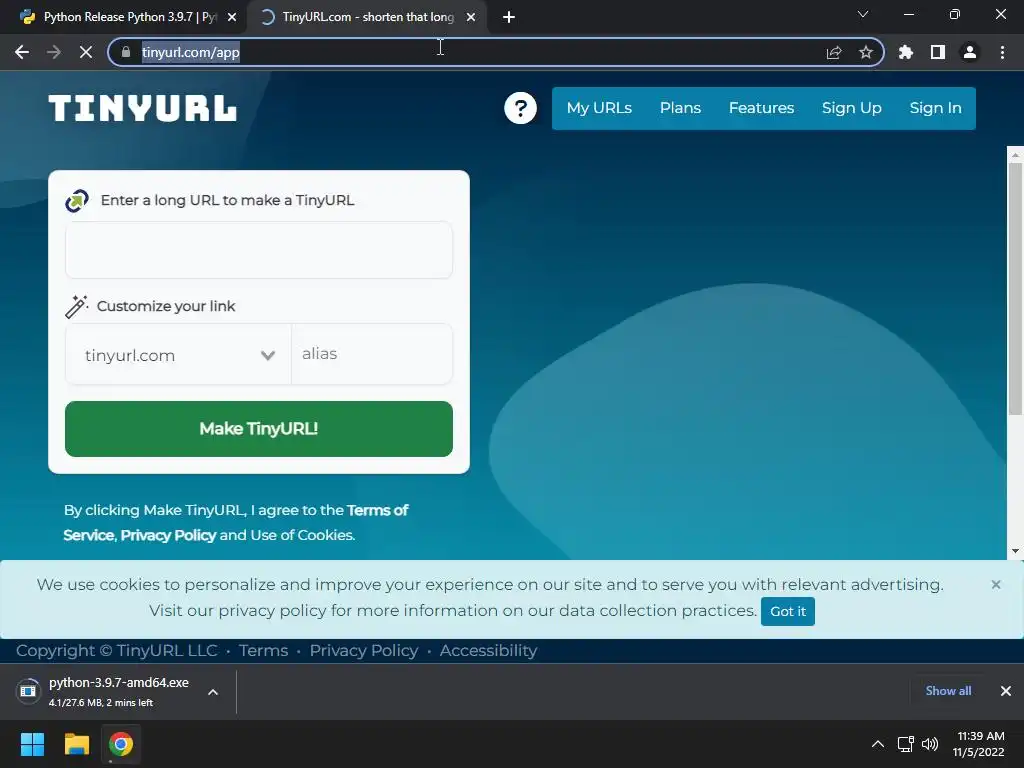Click the footer Terms link

pos(263,650)
